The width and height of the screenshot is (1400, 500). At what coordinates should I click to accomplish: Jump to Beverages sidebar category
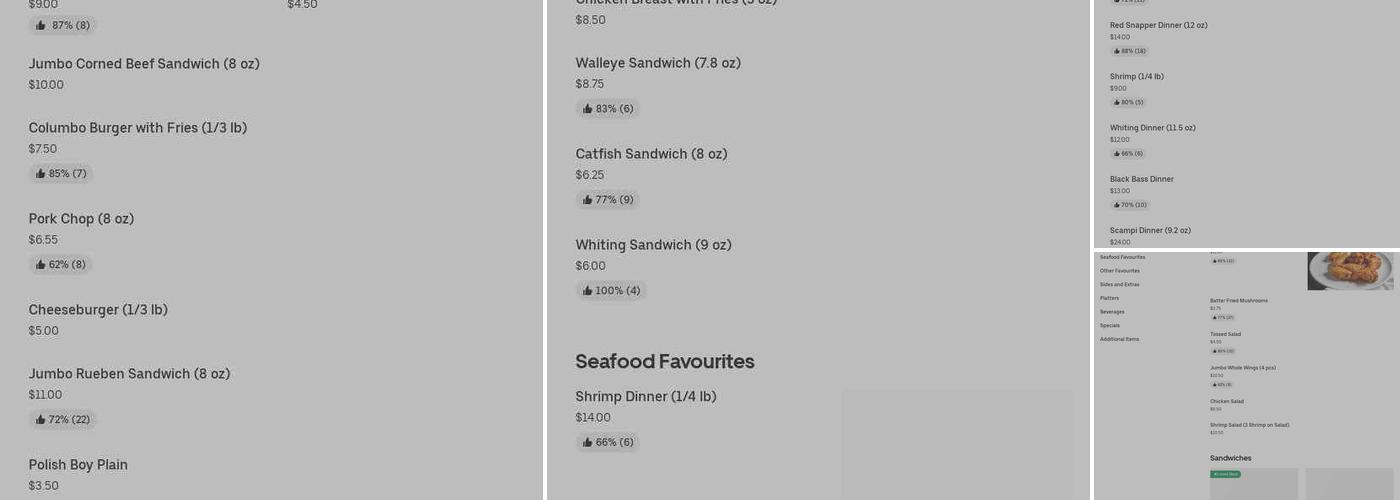[x=1112, y=312]
